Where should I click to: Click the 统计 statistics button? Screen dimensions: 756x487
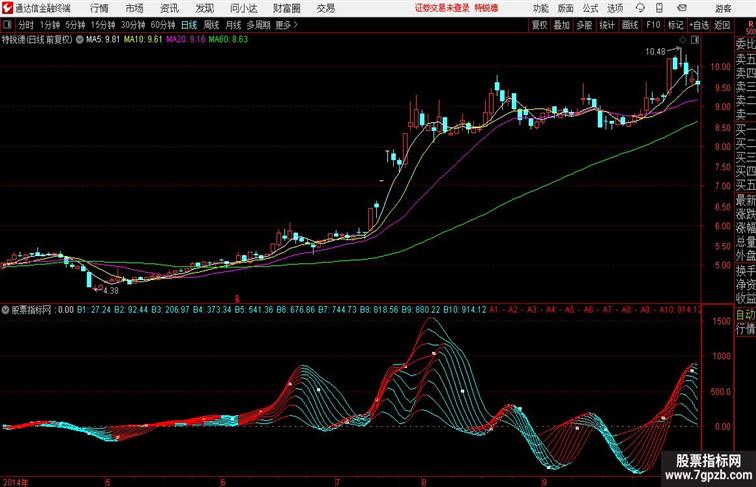tap(607, 25)
